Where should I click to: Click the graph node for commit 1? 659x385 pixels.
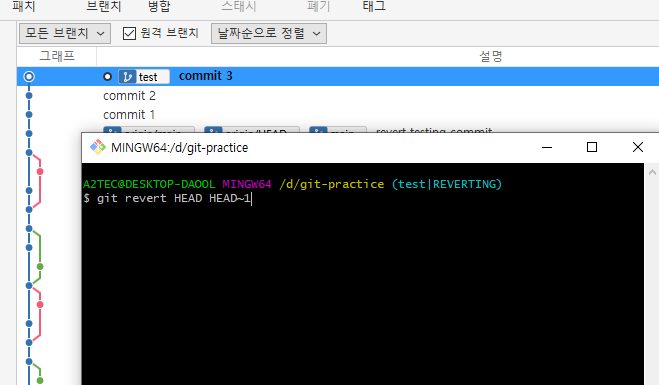[x=29, y=114]
